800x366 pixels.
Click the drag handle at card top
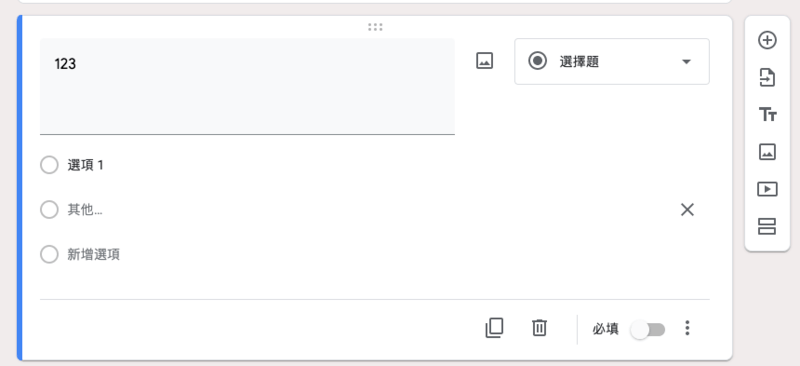[x=375, y=27]
